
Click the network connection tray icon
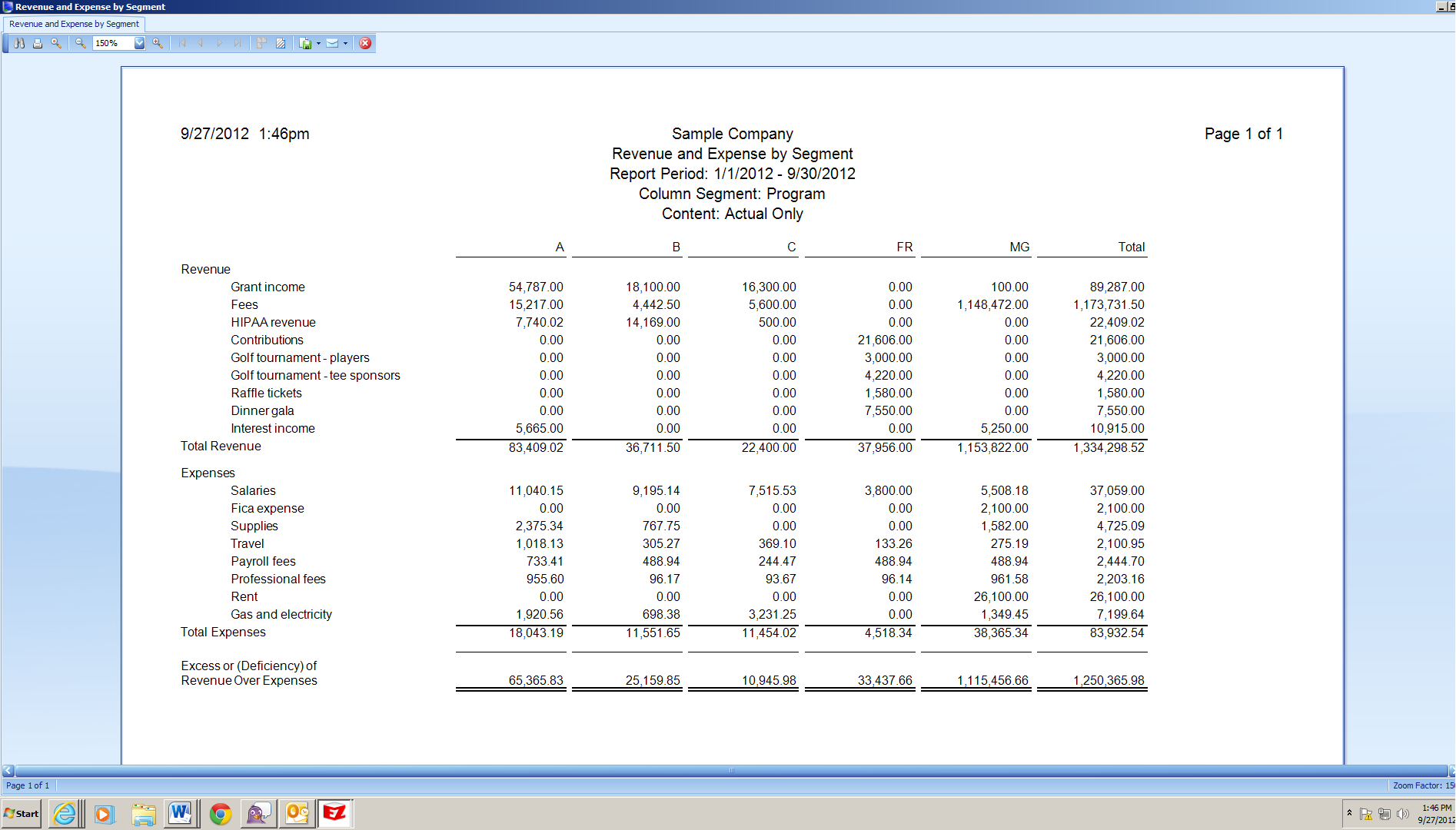click(x=1385, y=814)
